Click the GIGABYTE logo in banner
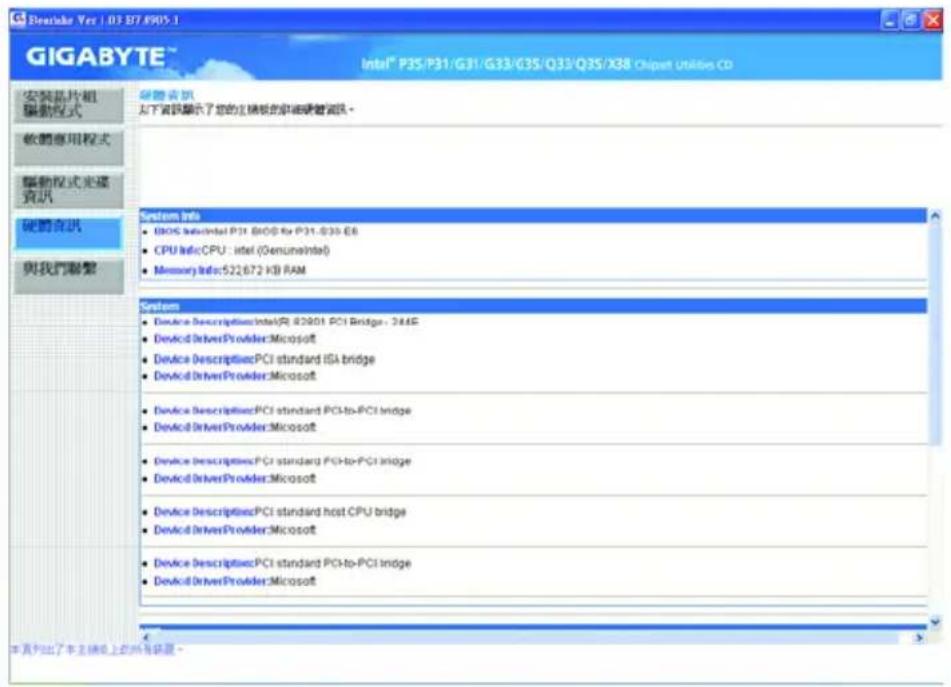951x687 pixels. [101, 56]
